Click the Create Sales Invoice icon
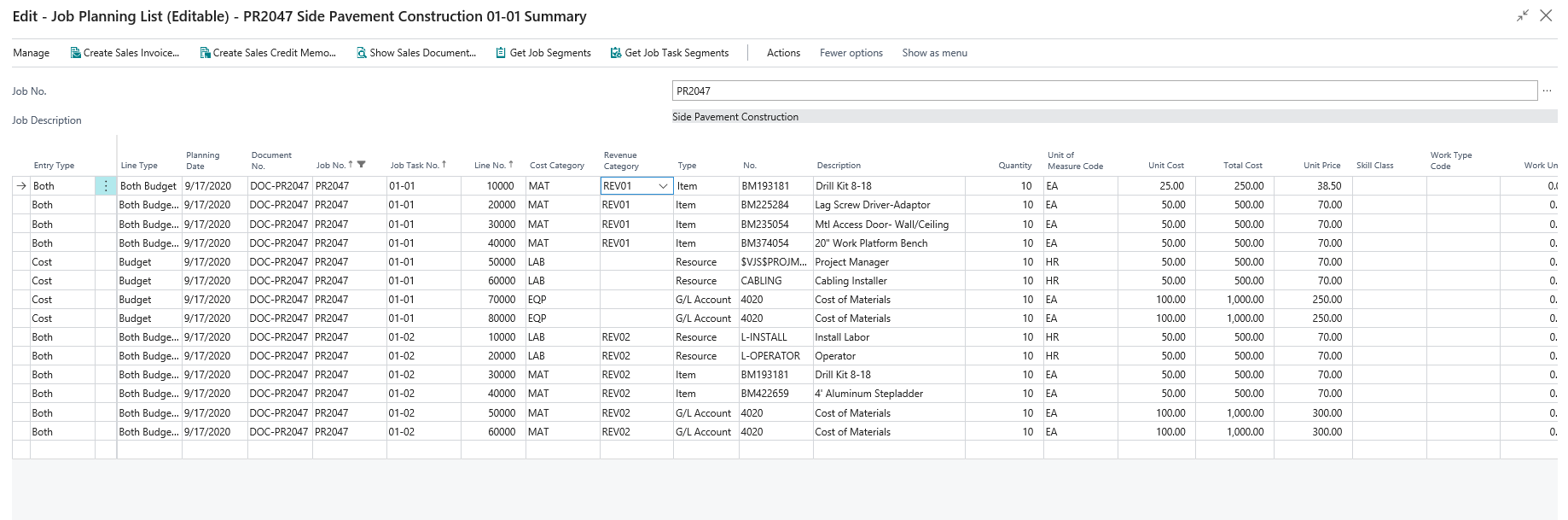 click(x=75, y=53)
